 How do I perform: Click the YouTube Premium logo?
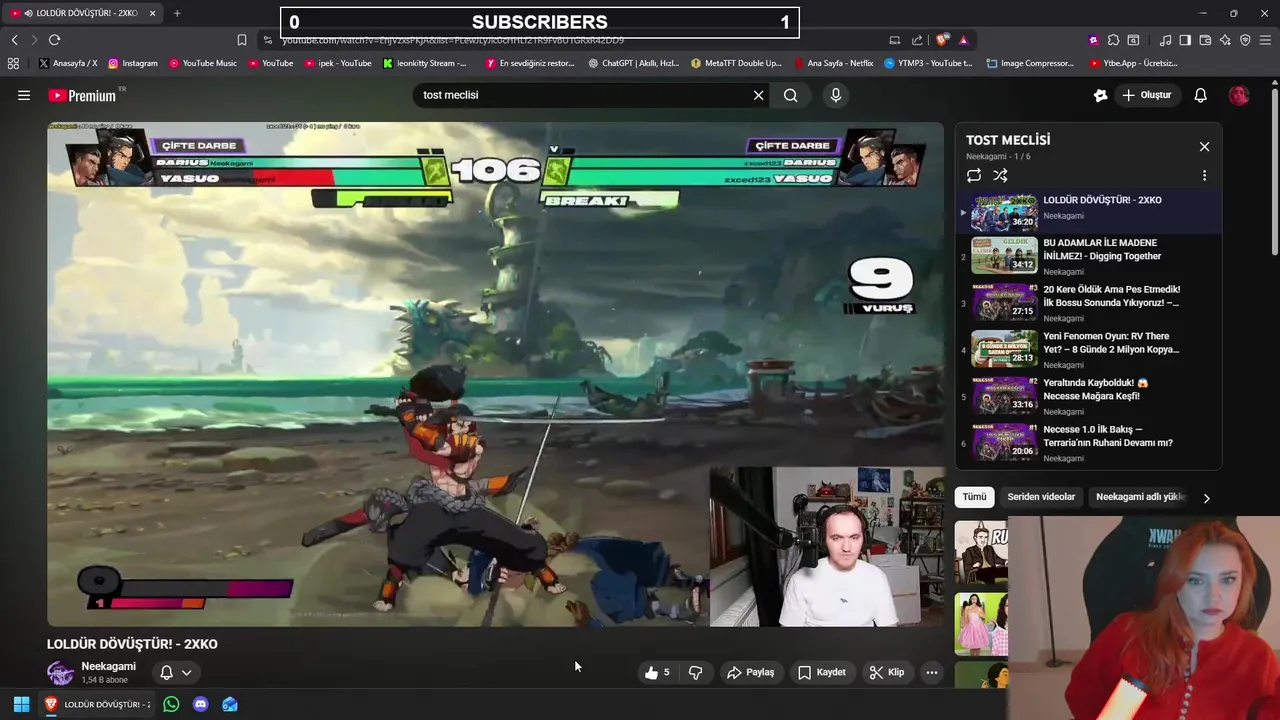coord(83,95)
